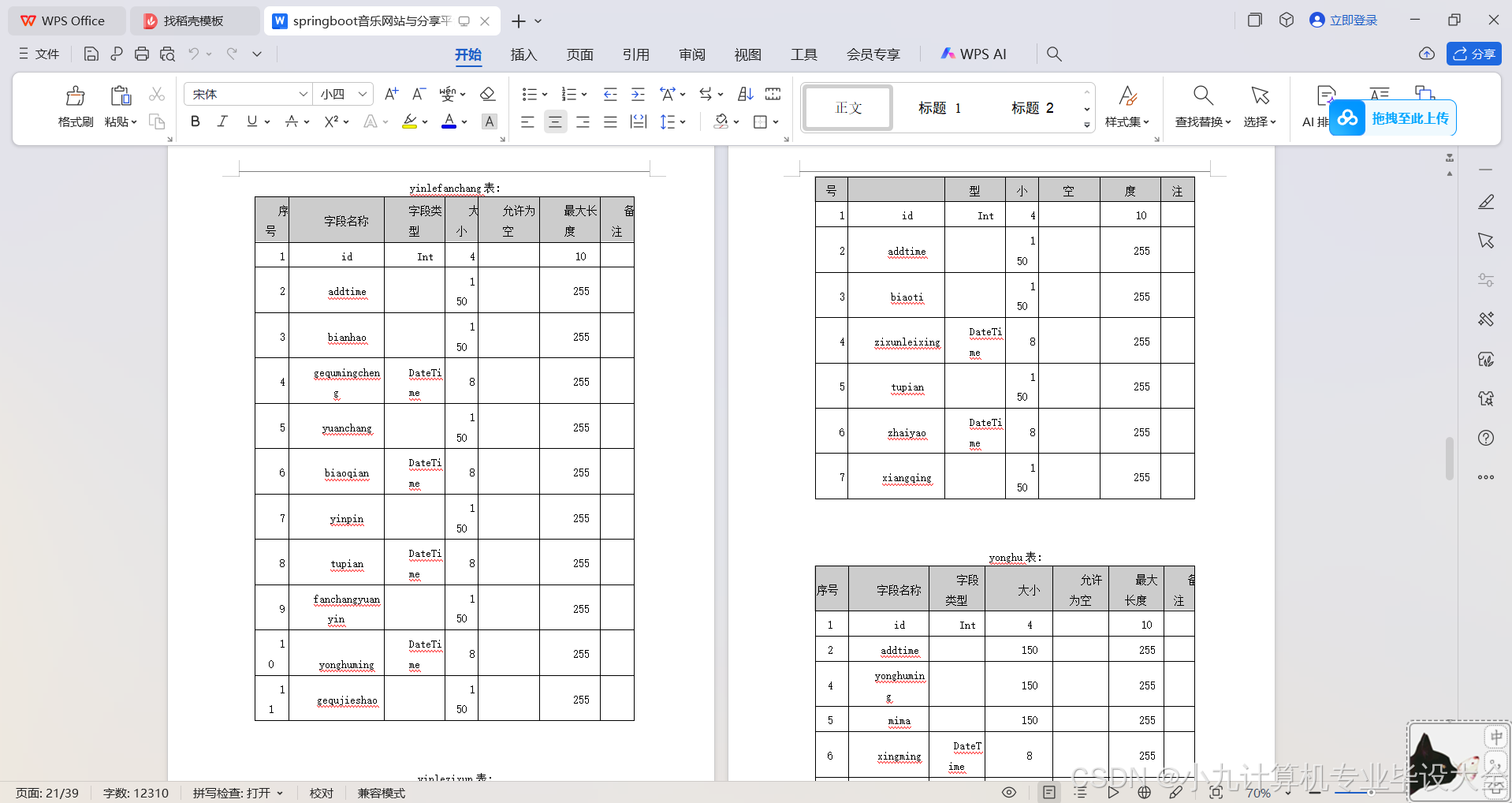
Task: Click the Format Painter brush icon
Action: point(76,96)
